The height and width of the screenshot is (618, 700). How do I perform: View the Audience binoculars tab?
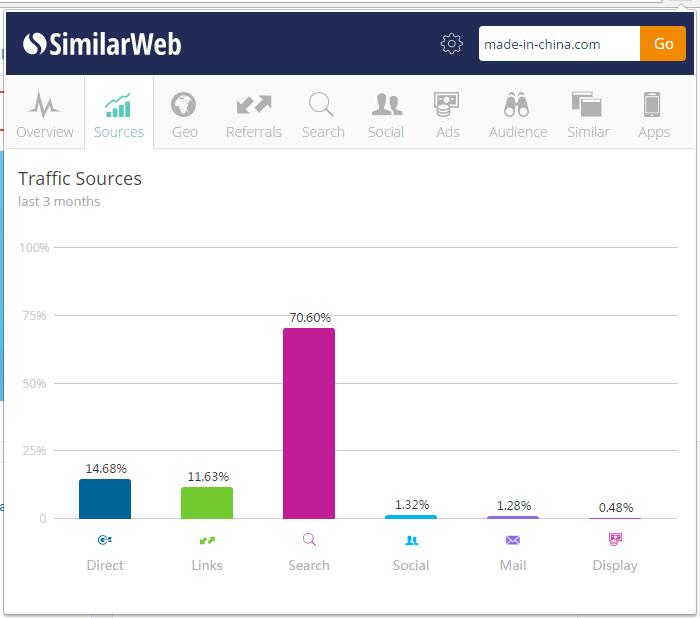coord(517,114)
